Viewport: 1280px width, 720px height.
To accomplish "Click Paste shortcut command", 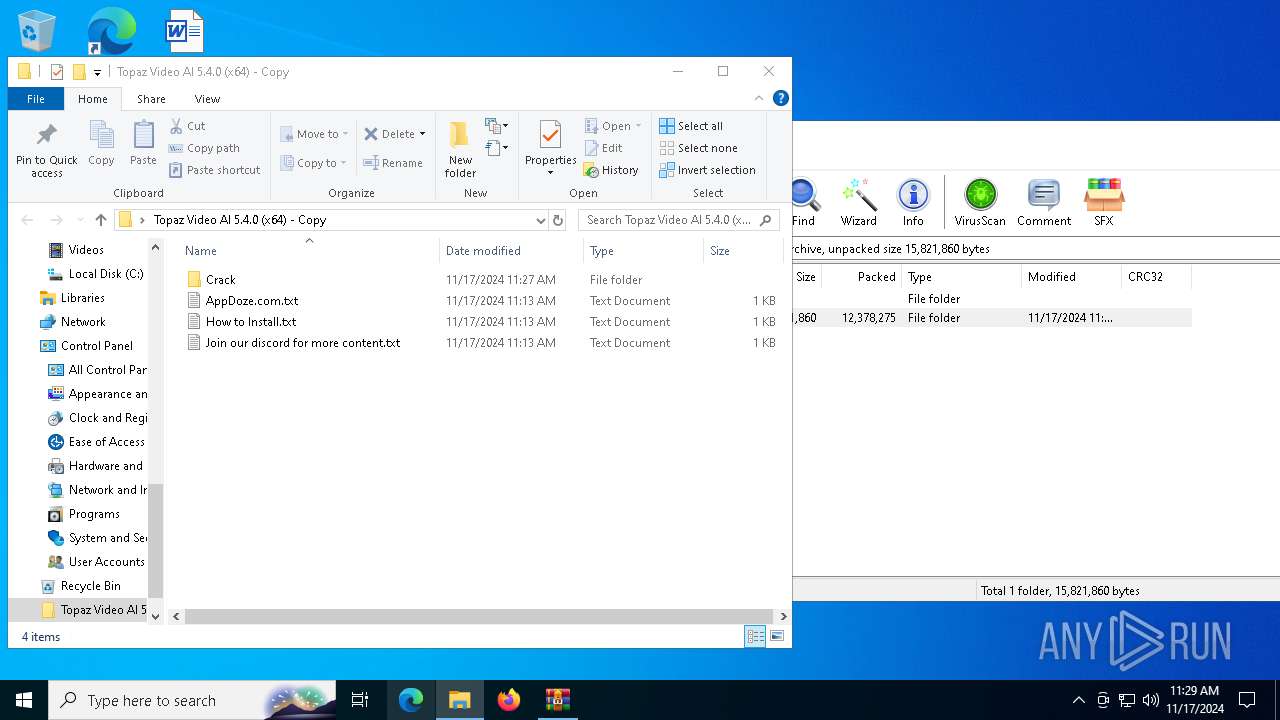I will click(214, 170).
